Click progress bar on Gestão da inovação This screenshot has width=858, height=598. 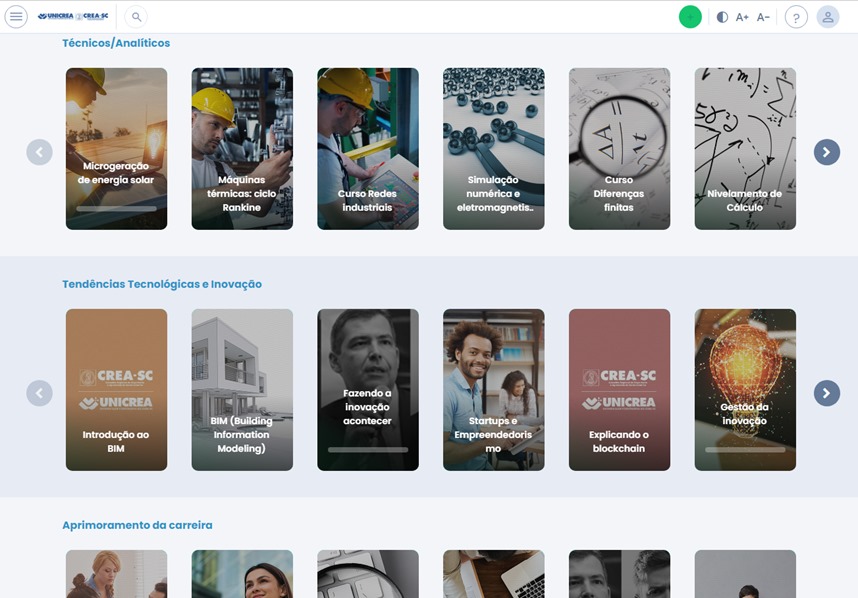(x=745, y=450)
